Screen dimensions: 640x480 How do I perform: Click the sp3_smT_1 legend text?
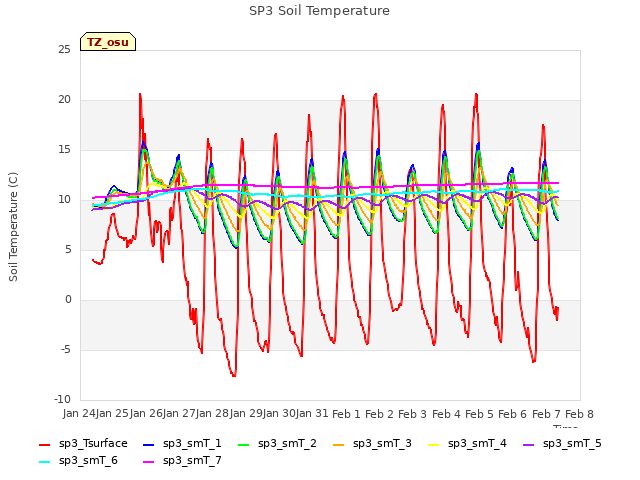[x=192, y=444]
